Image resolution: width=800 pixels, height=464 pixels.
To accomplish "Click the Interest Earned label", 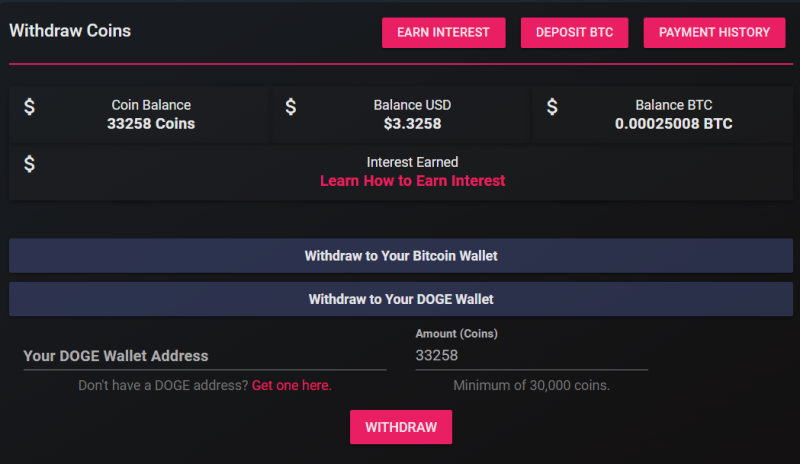I will point(412,162).
